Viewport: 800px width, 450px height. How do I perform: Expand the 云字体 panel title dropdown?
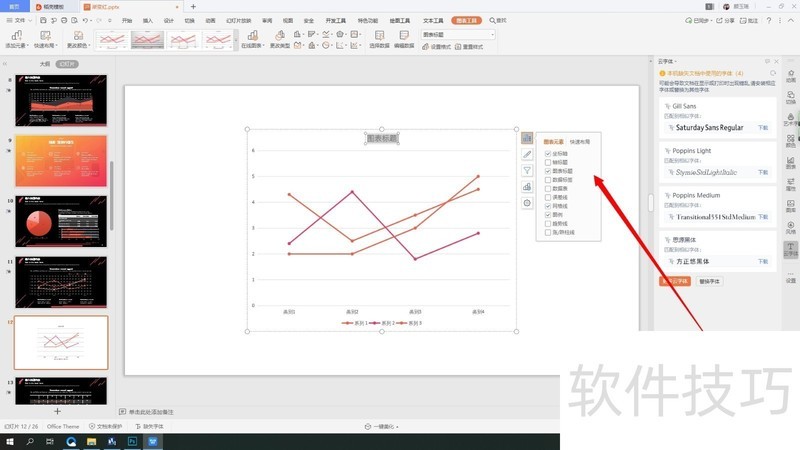pyautogui.click(x=667, y=61)
